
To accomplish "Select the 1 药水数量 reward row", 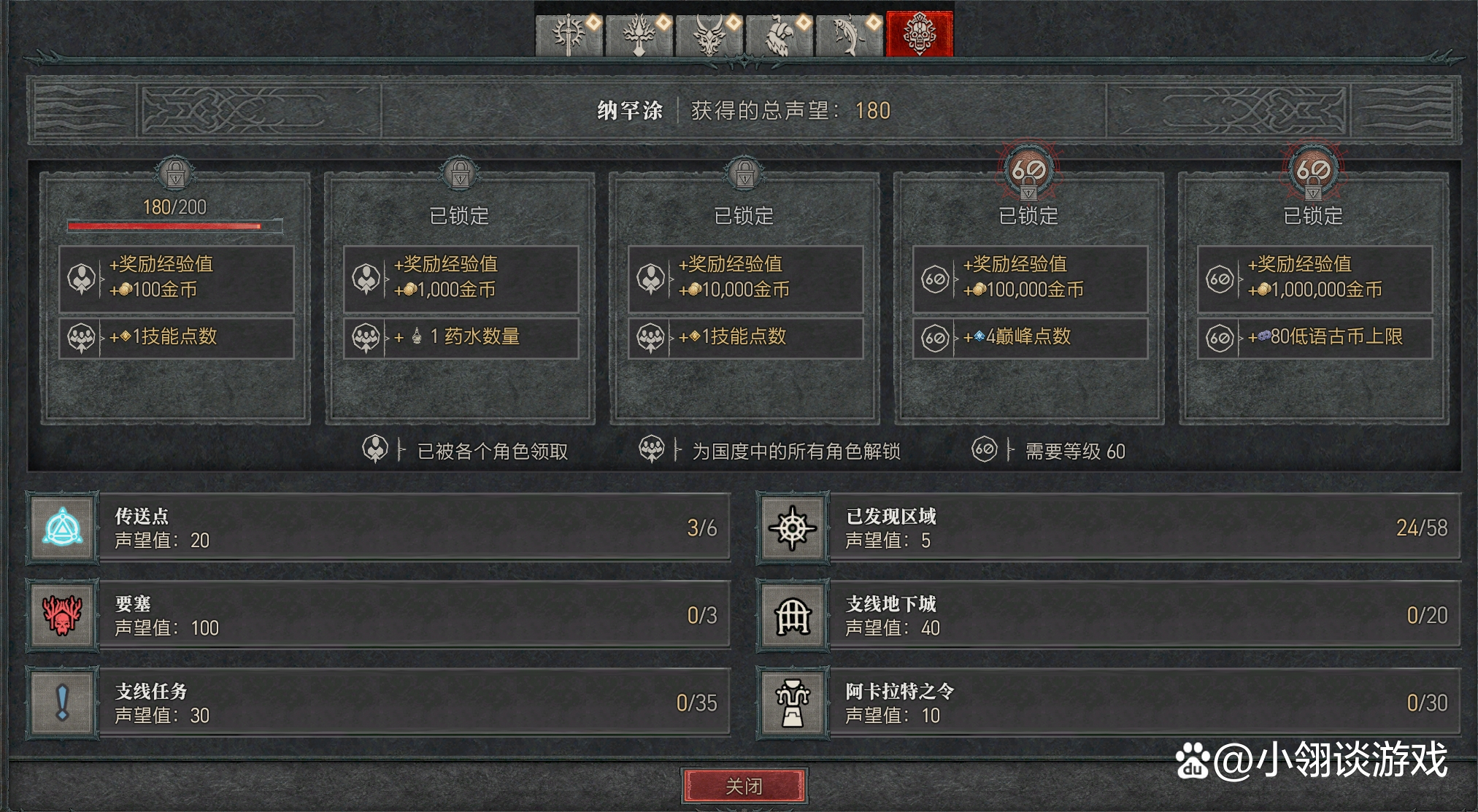I will [x=461, y=337].
